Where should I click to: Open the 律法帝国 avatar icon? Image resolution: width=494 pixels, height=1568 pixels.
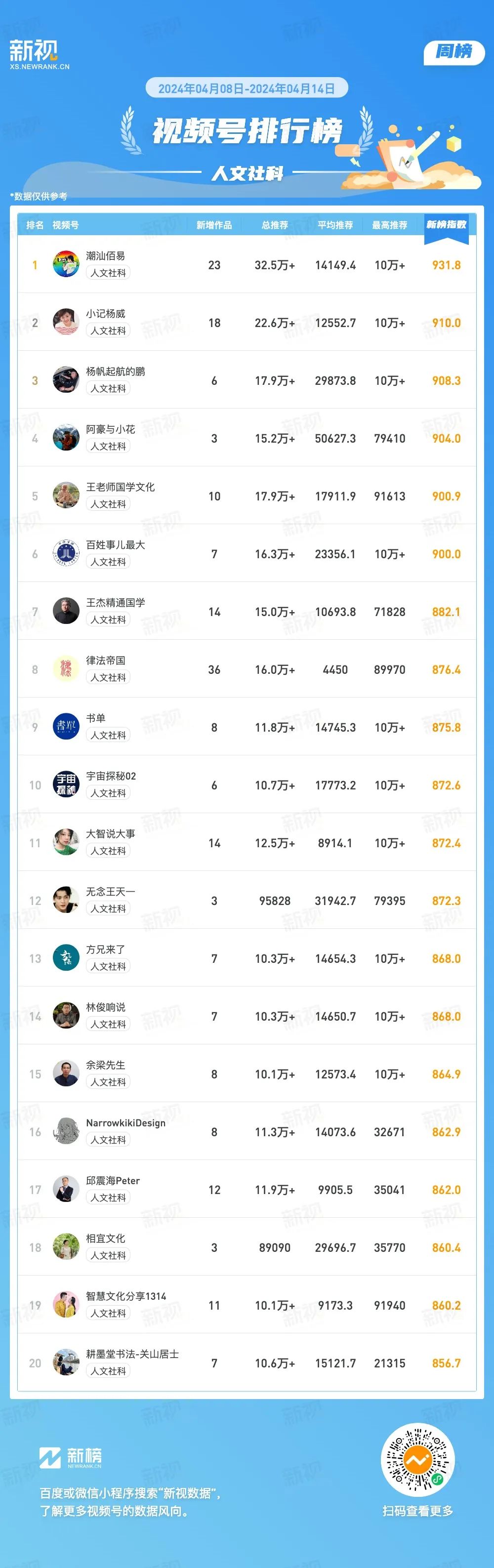[x=66, y=669]
